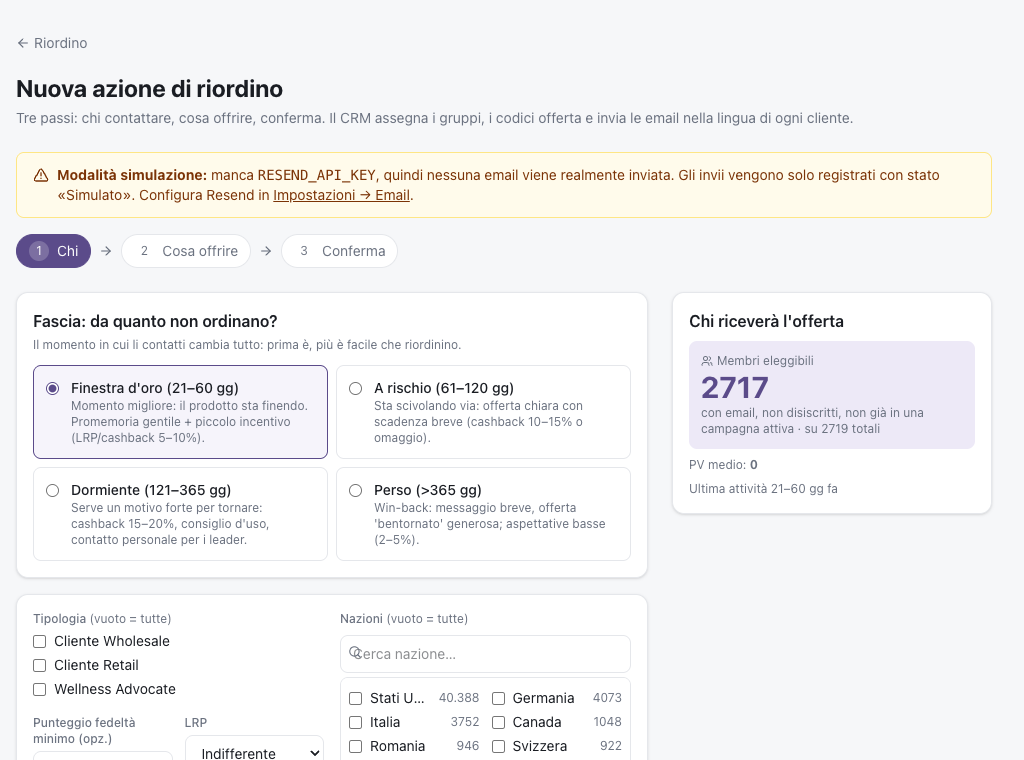Viewport: 1024px width, 760px height.
Task: Click the text Ultima attività 21–60 gg fa
Action: point(763,488)
